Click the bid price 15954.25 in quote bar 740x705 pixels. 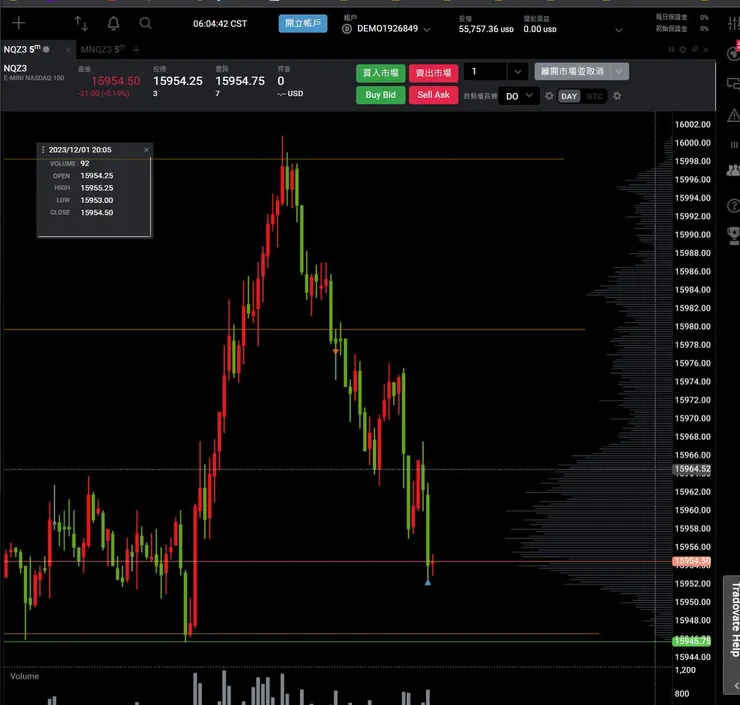[178, 81]
